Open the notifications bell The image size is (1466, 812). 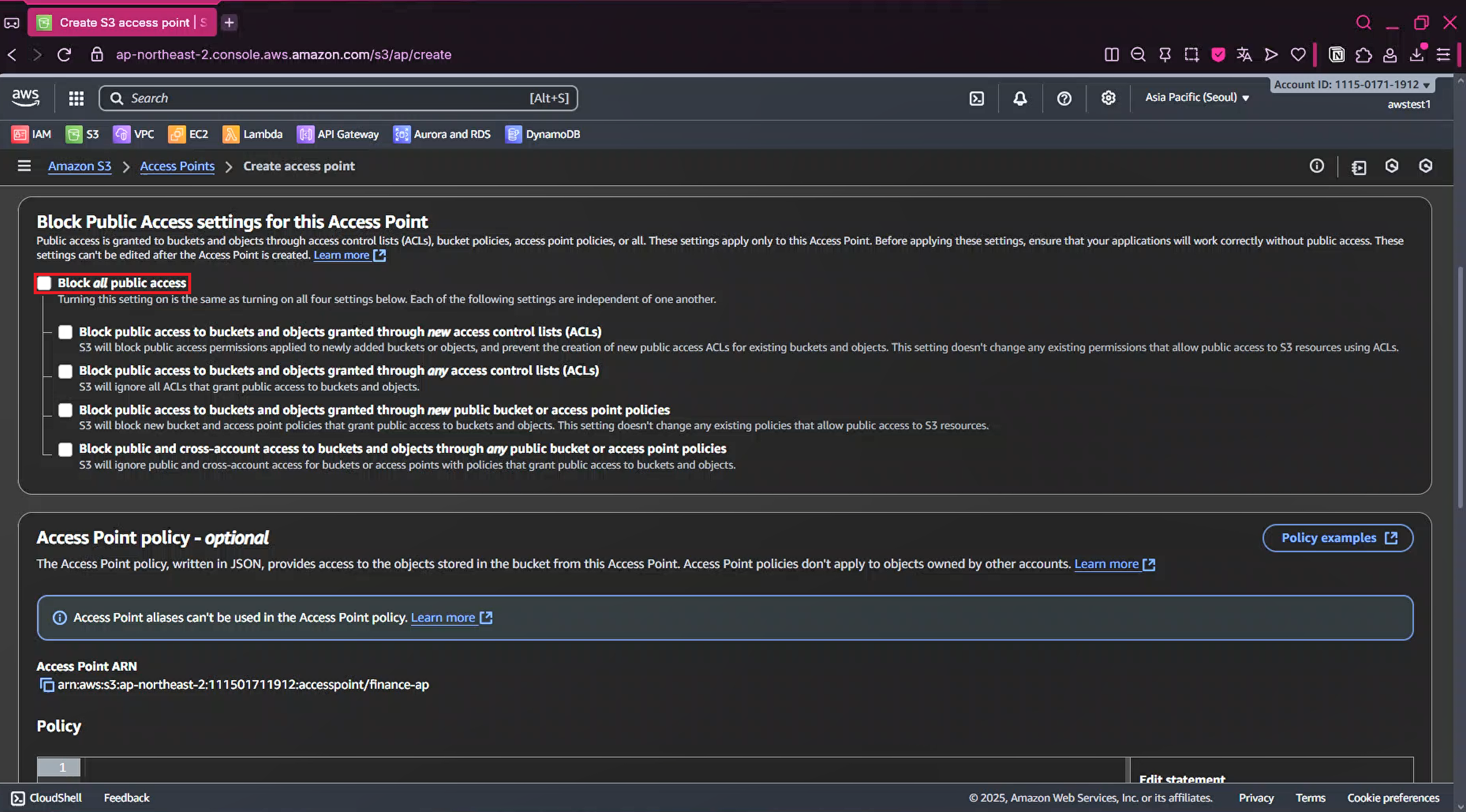1020,98
